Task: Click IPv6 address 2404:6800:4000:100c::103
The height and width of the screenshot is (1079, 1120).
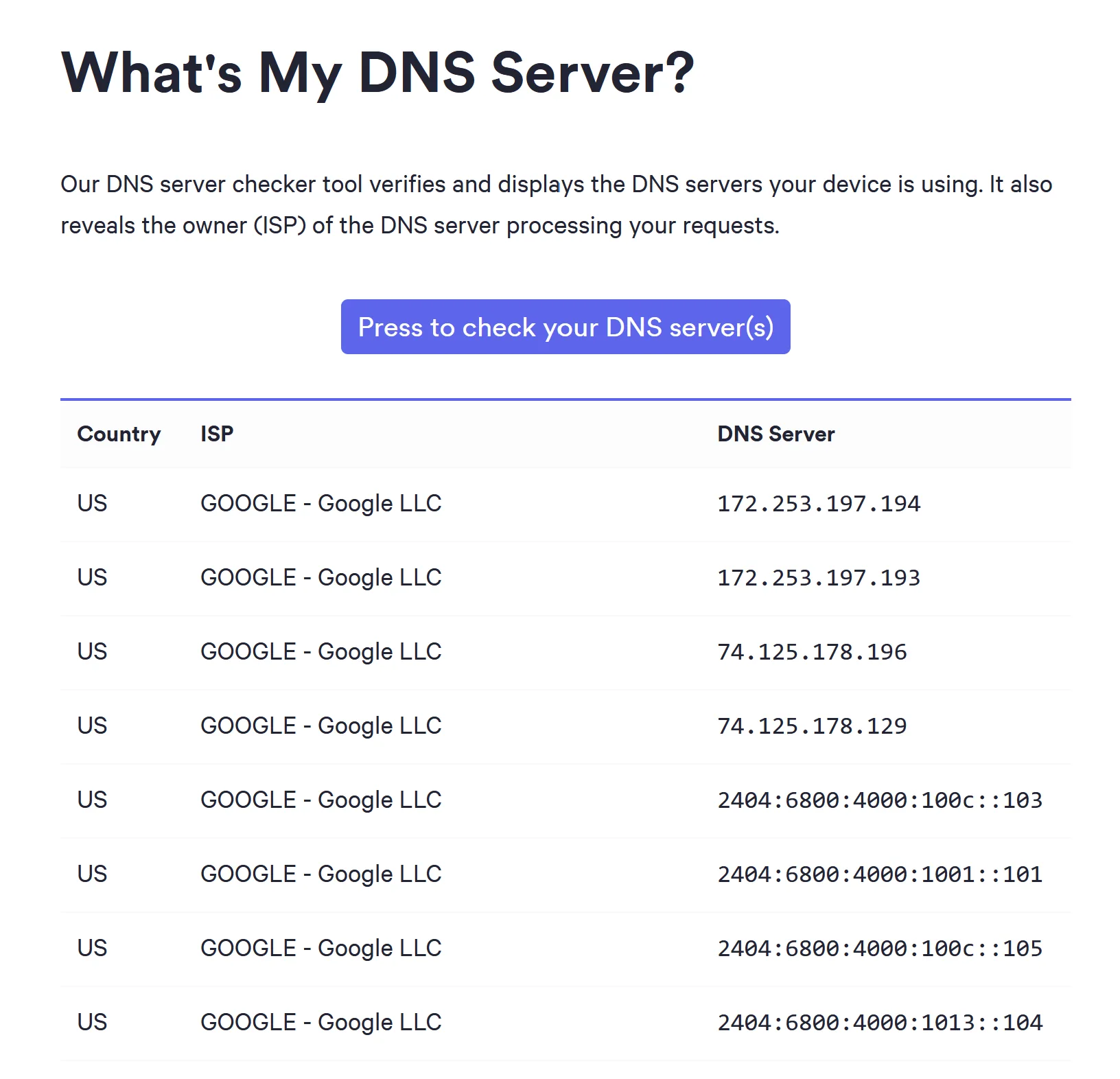Action: tap(880, 800)
